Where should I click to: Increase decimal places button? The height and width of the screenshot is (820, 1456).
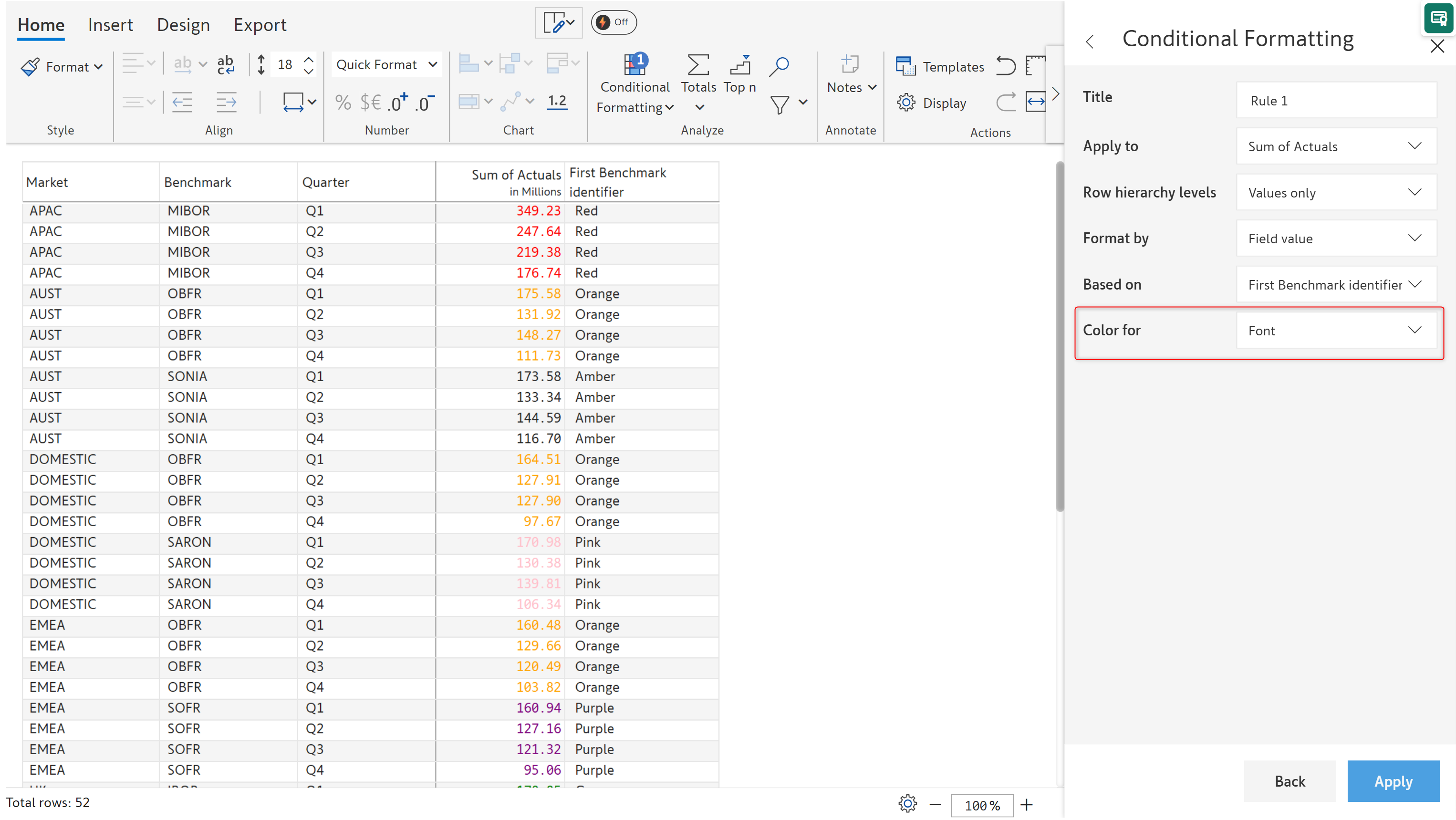(x=398, y=103)
